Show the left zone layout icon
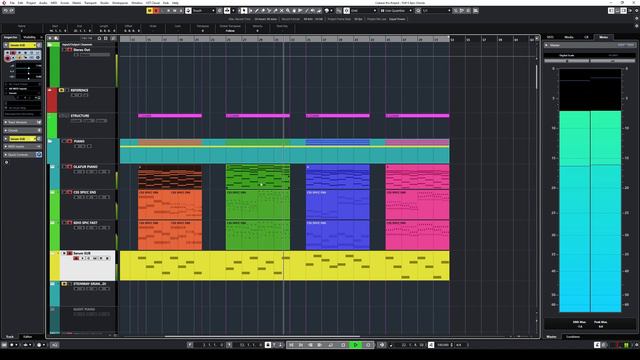The image size is (640, 360). click(611, 11)
